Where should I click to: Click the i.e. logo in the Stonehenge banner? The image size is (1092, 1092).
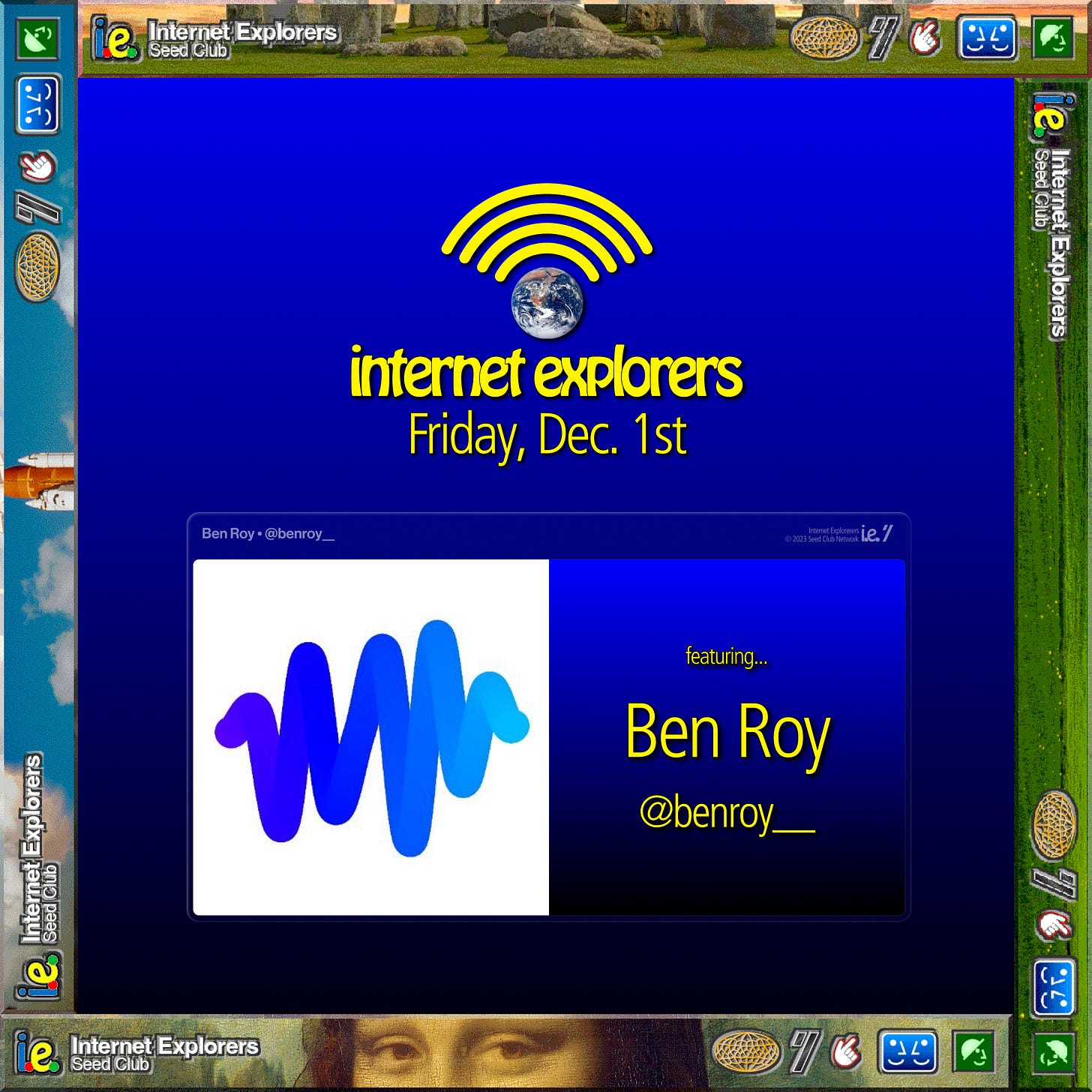[115, 39]
